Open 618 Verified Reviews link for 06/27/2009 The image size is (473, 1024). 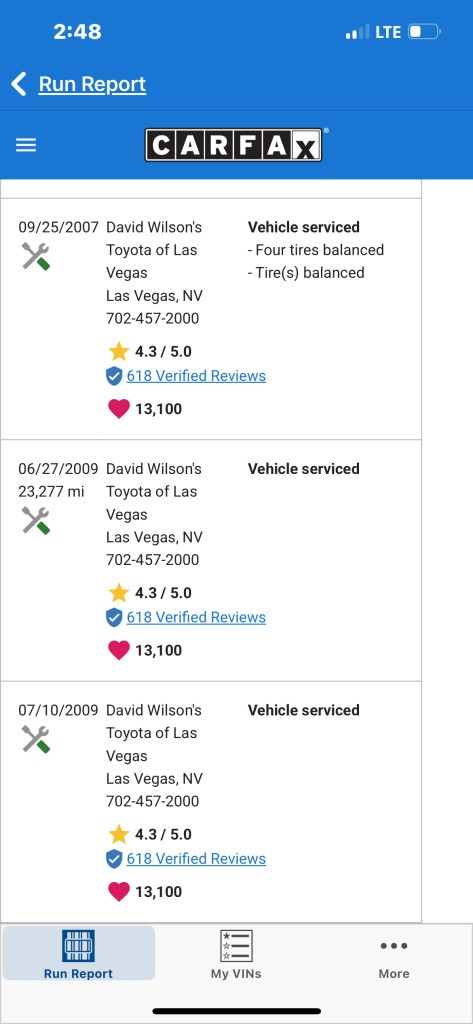pos(196,617)
